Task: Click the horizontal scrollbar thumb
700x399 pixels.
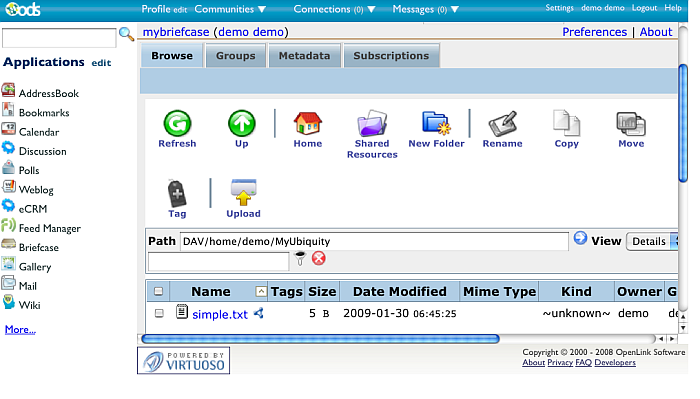Action: point(320,339)
